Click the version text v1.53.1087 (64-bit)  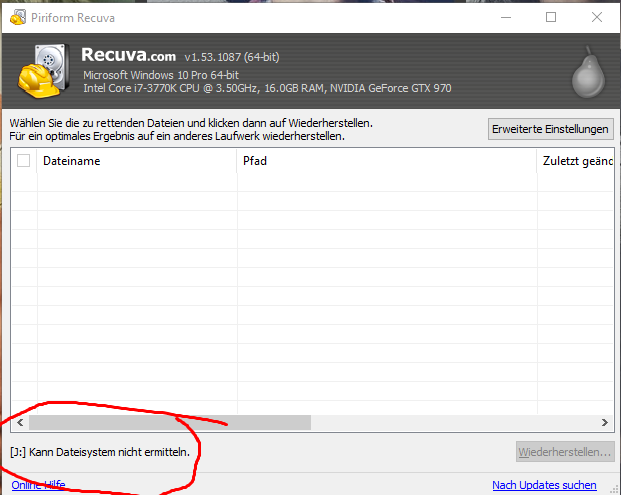(232, 57)
